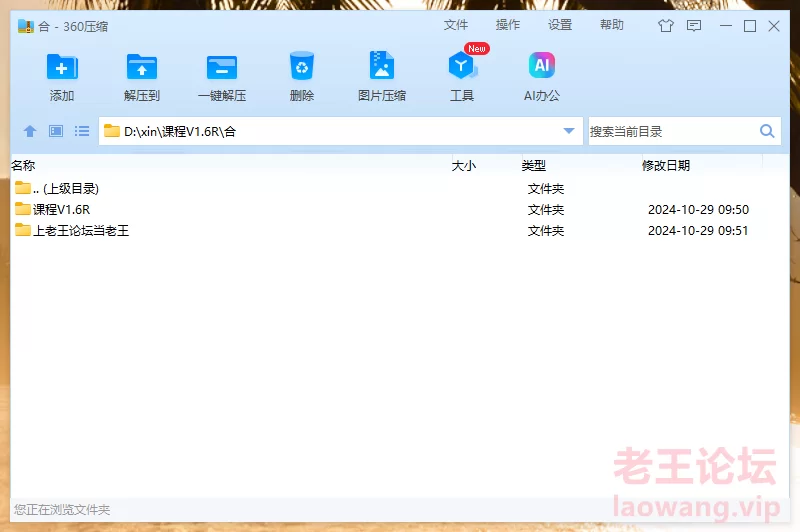Expand the address path dropdown arrow

pos(569,131)
